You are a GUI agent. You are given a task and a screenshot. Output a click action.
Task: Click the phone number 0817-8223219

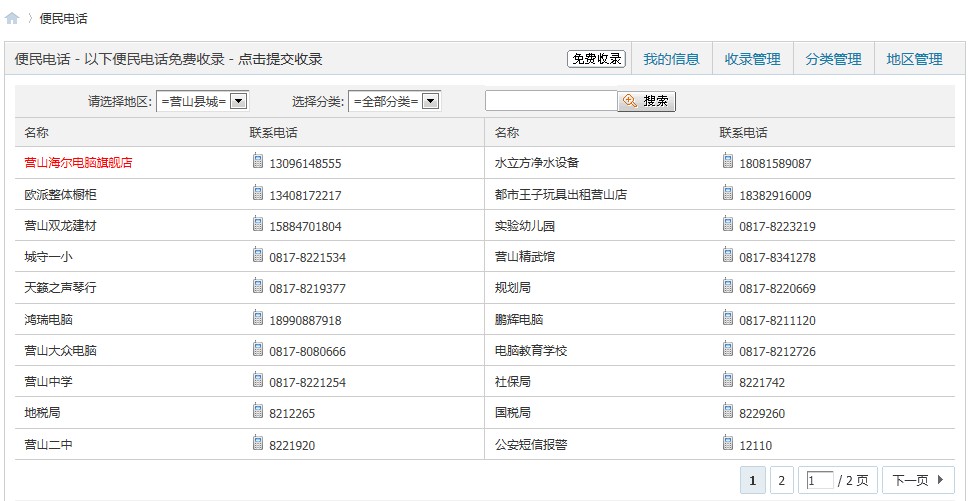pyautogui.click(x=777, y=227)
